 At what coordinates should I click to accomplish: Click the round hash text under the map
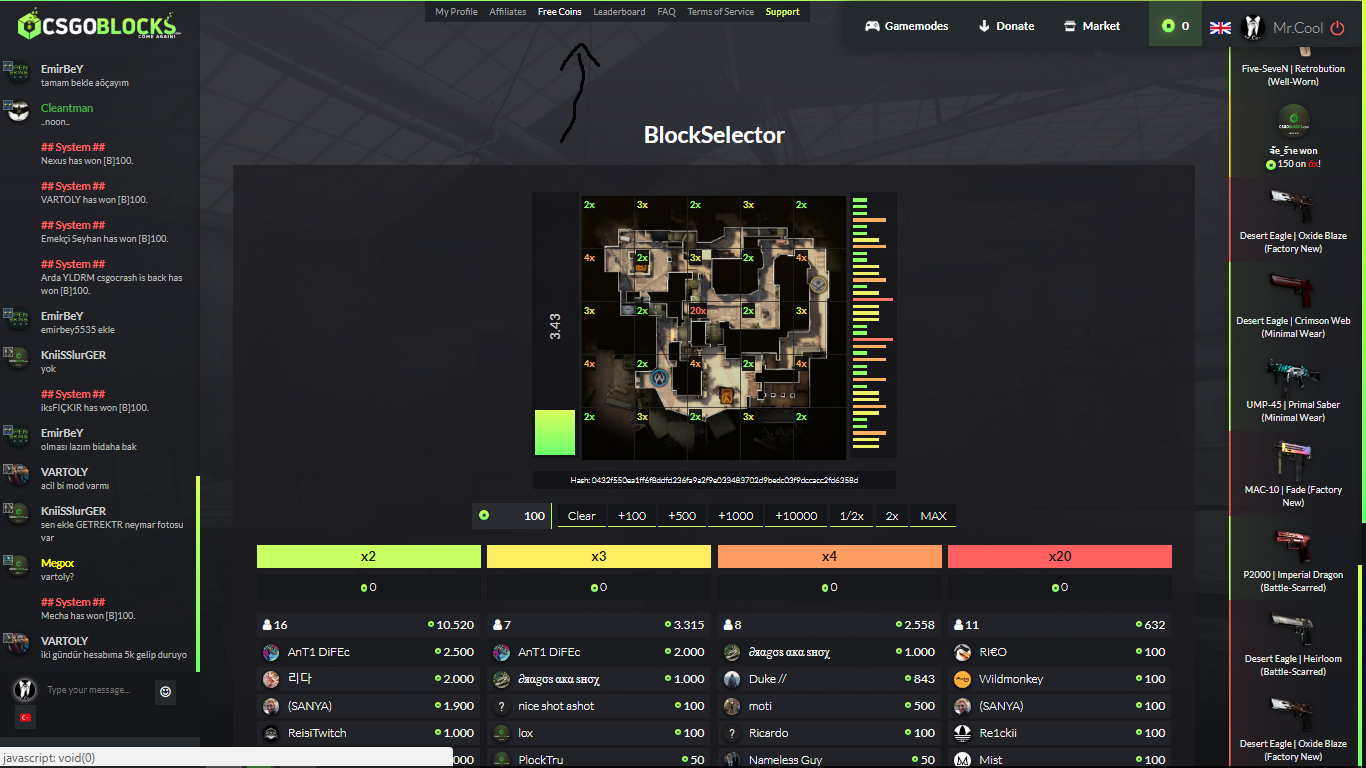coord(714,480)
